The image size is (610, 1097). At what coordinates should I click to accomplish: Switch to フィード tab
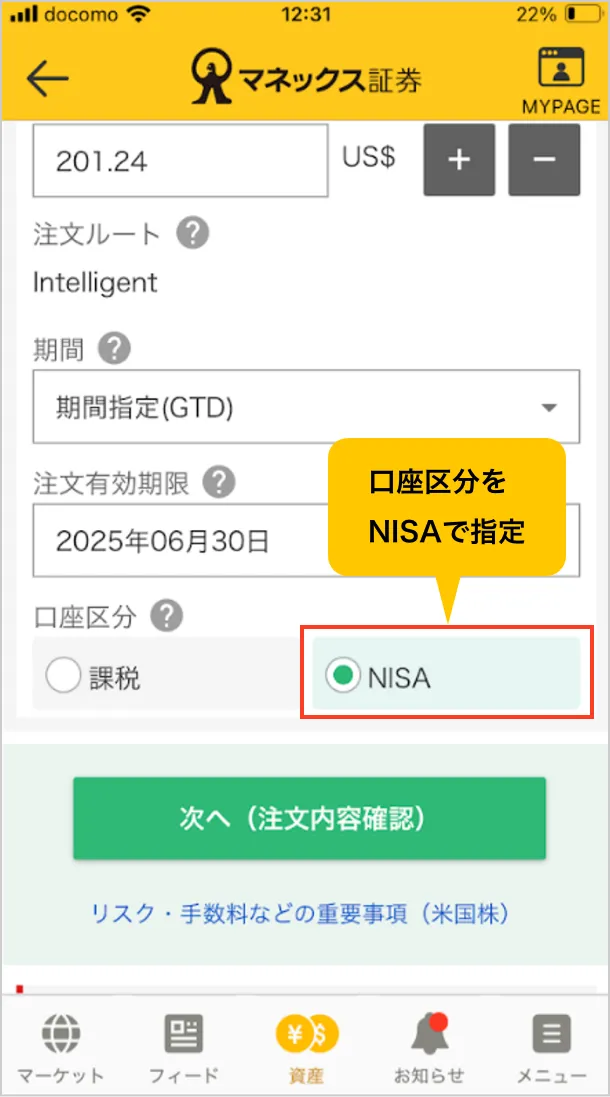point(183,1047)
